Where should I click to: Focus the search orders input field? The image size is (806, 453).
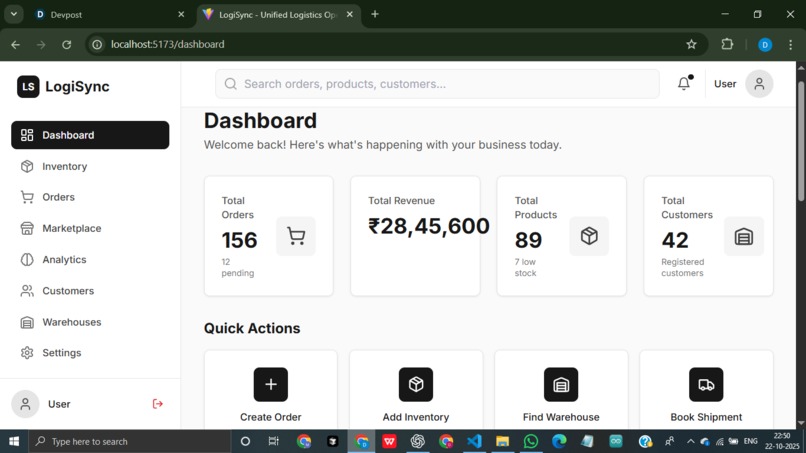[437, 84]
